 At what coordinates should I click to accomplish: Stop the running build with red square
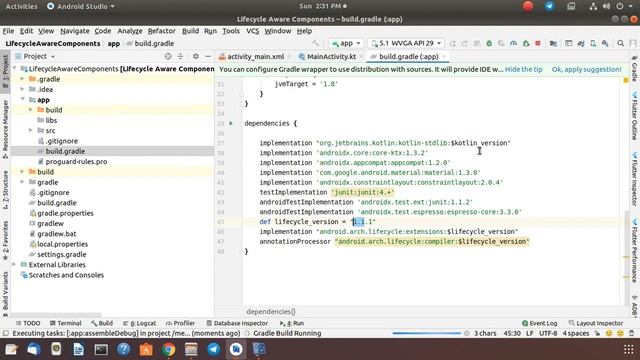[x=538, y=43]
